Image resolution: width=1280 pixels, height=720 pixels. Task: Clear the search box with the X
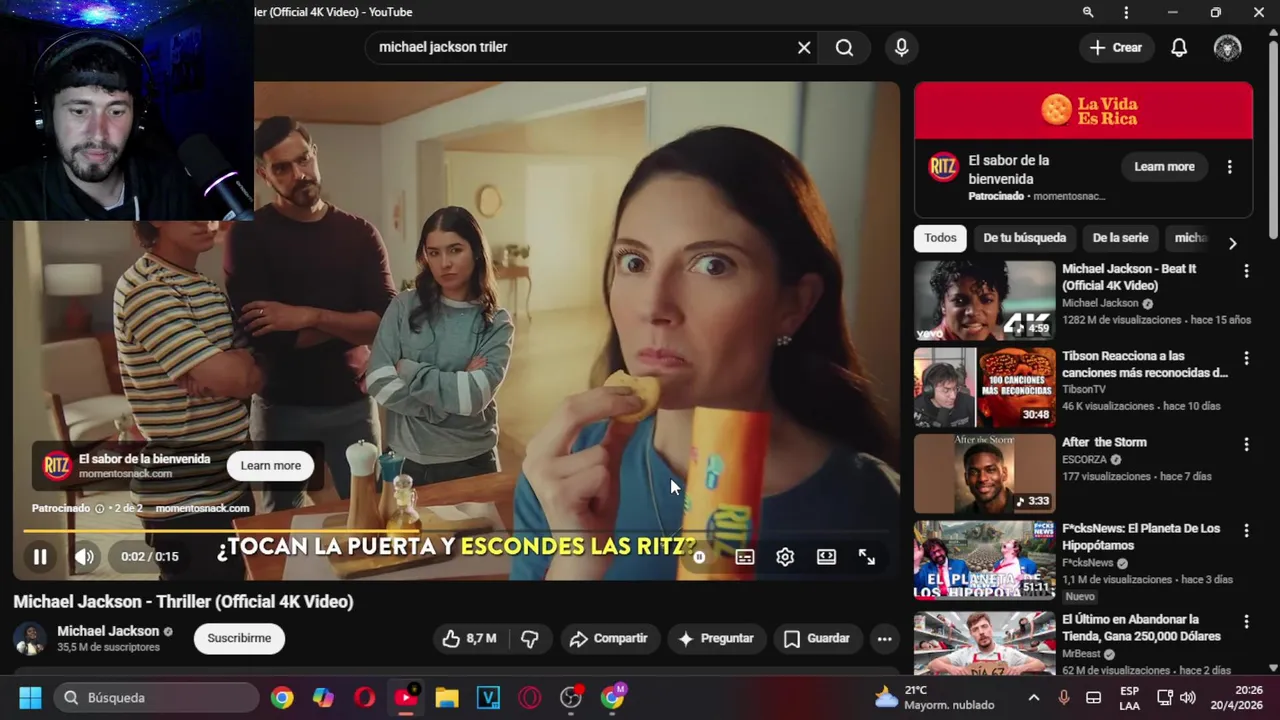pos(804,47)
